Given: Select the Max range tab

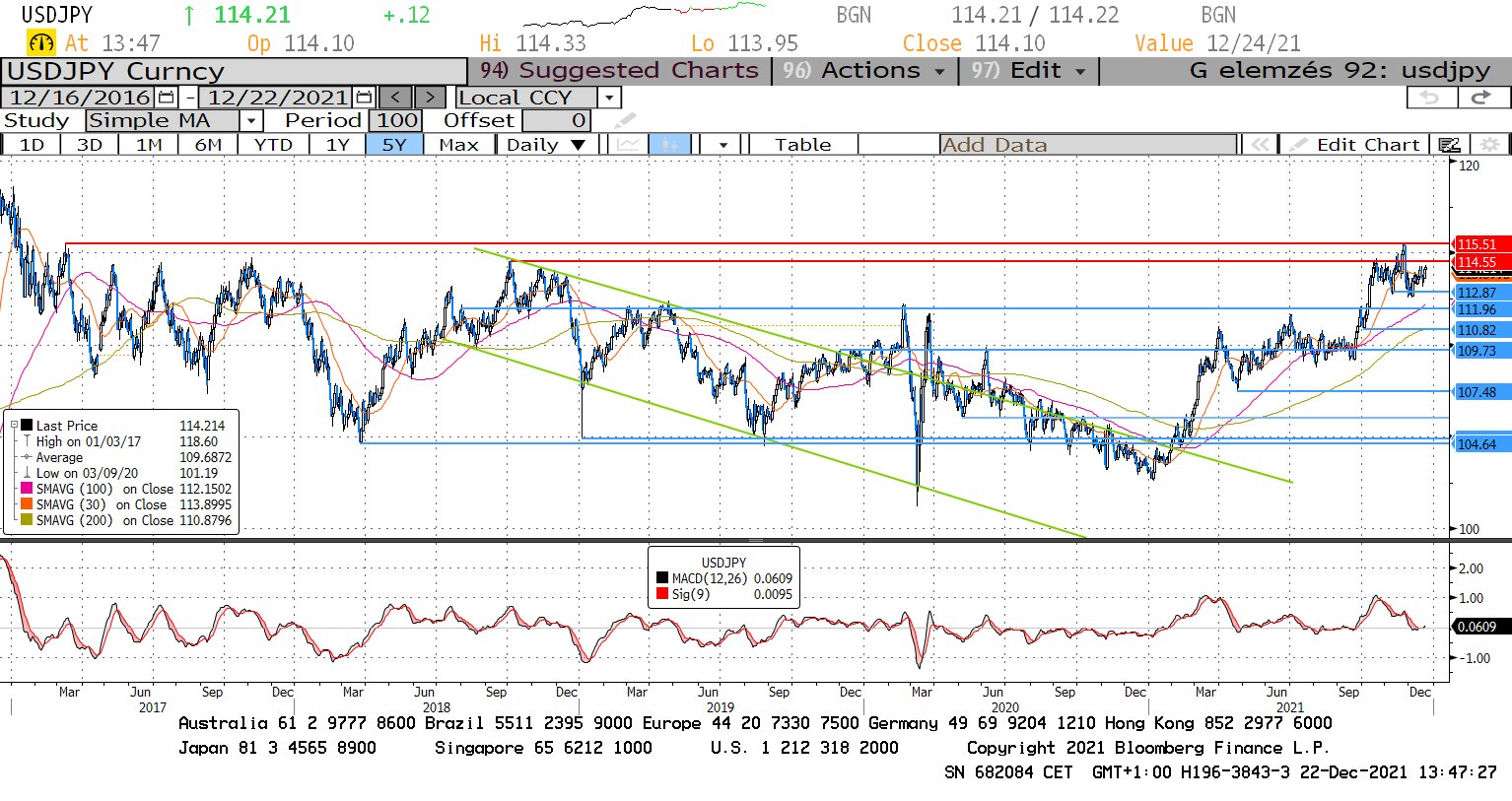Looking at the screenshot, I should (458, 145).
